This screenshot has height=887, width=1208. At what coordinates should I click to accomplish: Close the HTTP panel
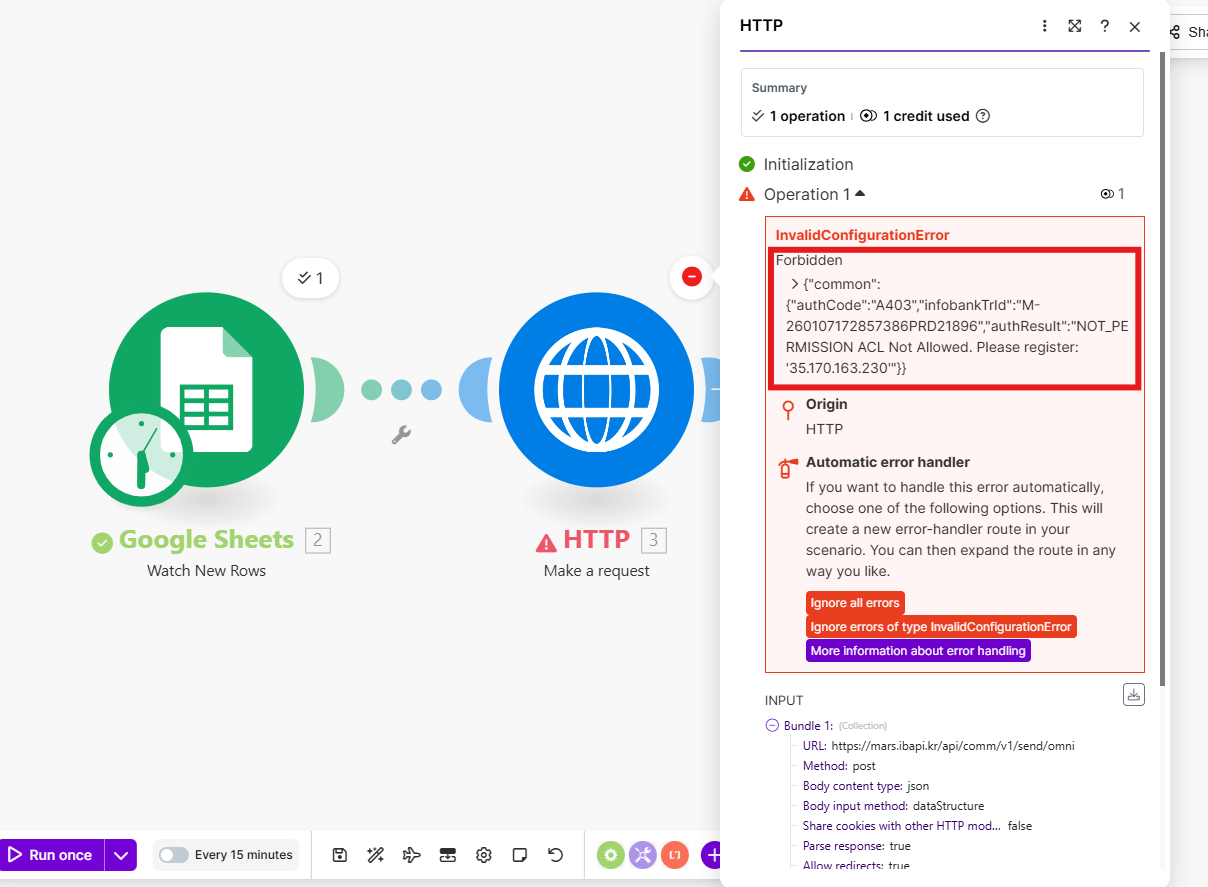tap(1135, 27)
